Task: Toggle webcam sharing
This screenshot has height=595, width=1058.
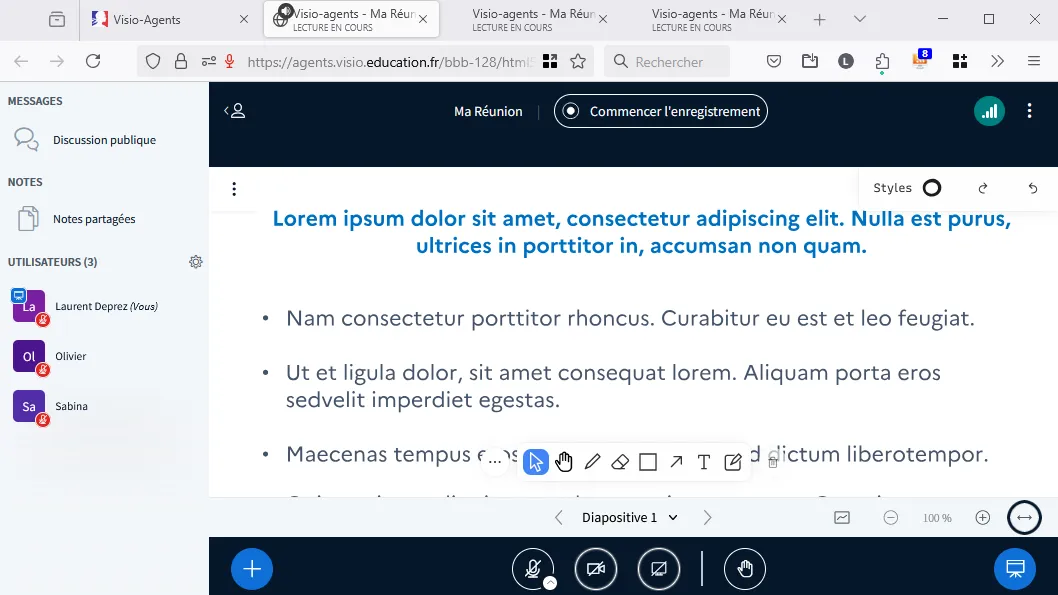Action: (596, 569)
